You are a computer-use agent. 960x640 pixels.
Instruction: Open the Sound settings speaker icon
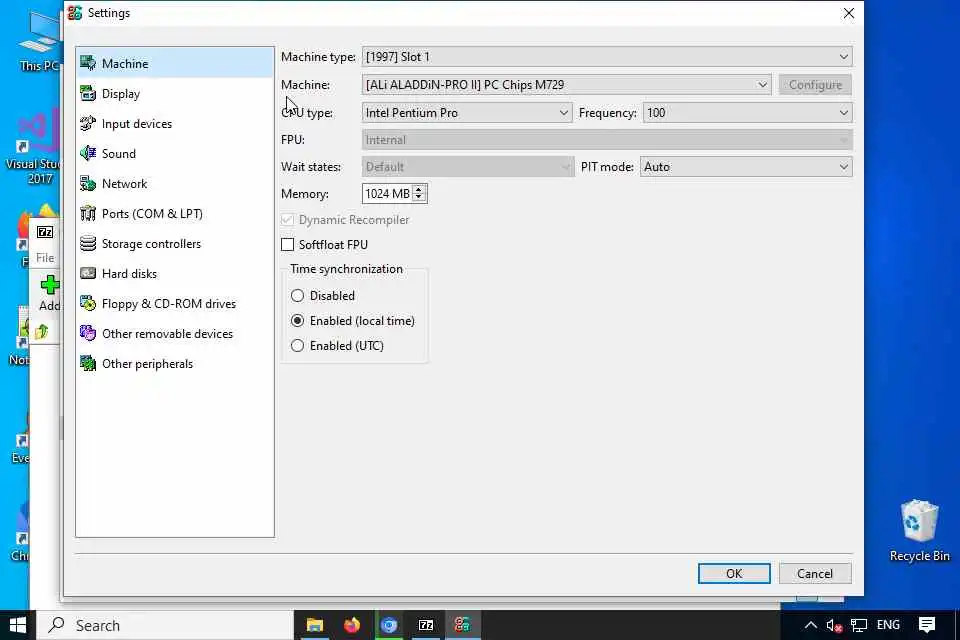88,153
